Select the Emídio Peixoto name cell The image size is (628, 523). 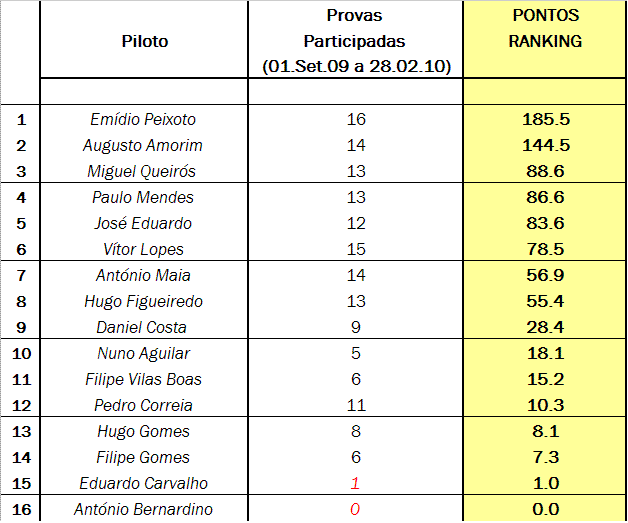pos(144,119)
